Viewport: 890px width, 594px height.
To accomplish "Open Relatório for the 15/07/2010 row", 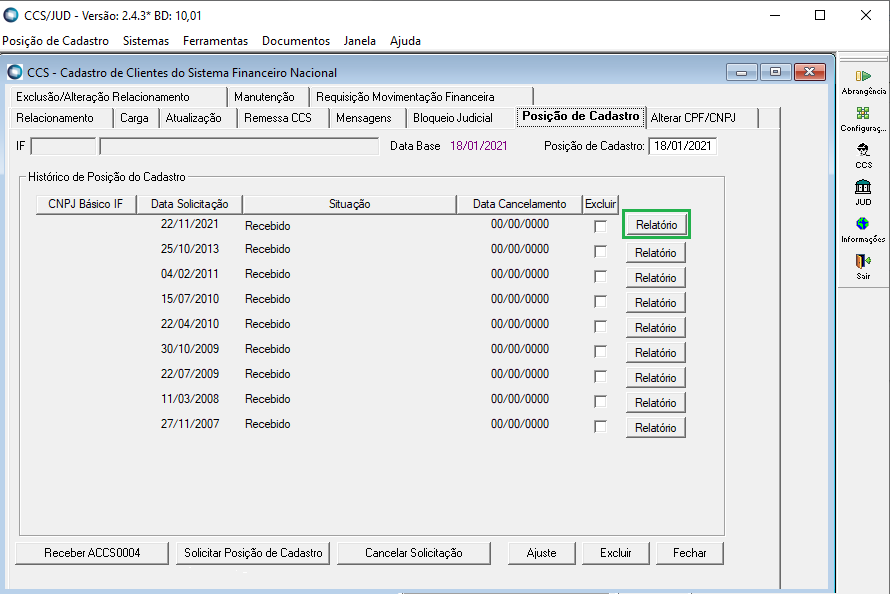I will tap(656, 302).
